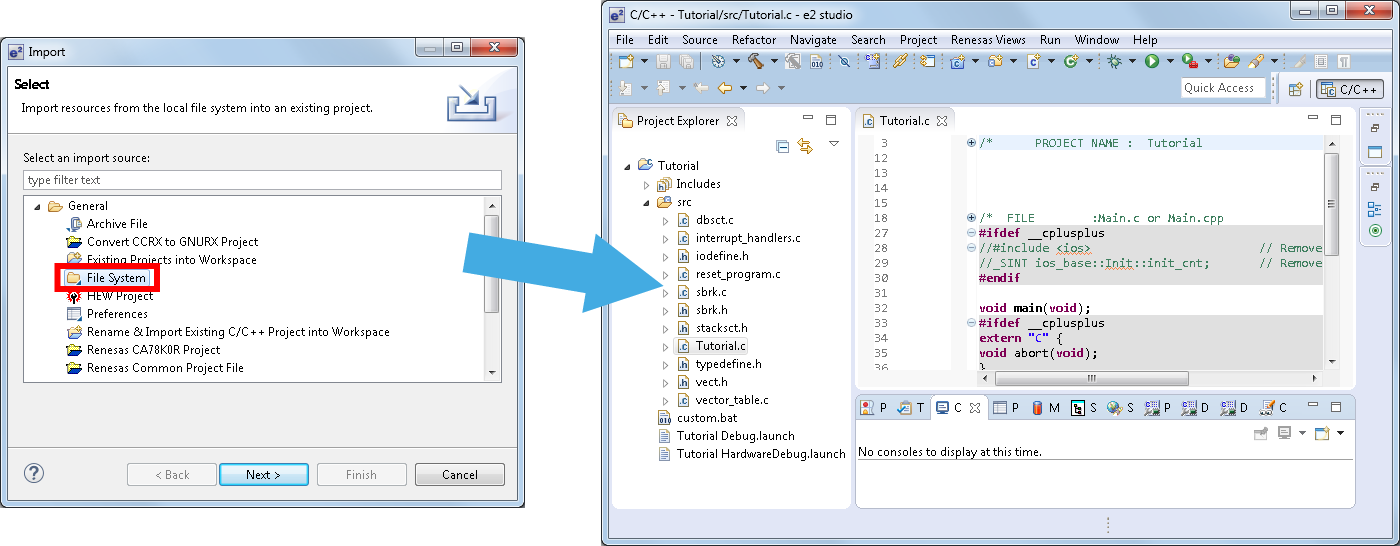Open the dropdown arrow next to Build hammer
This screenshot has height=546, width=1400.
click(x=774, y=61)
